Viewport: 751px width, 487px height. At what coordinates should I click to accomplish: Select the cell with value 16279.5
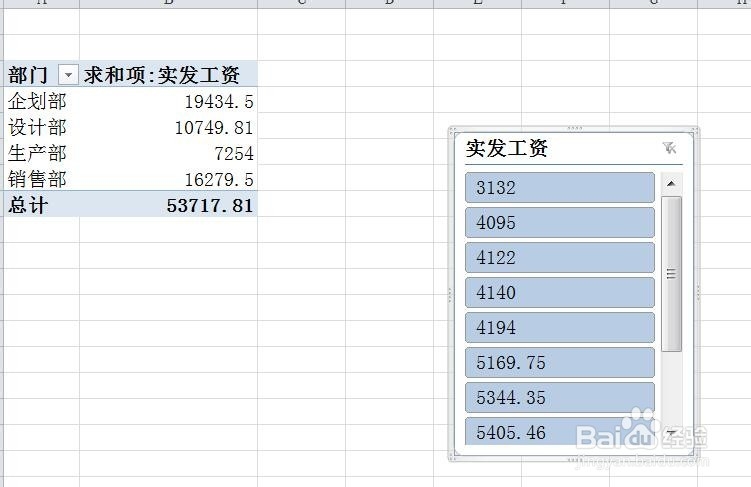[168, 178]
